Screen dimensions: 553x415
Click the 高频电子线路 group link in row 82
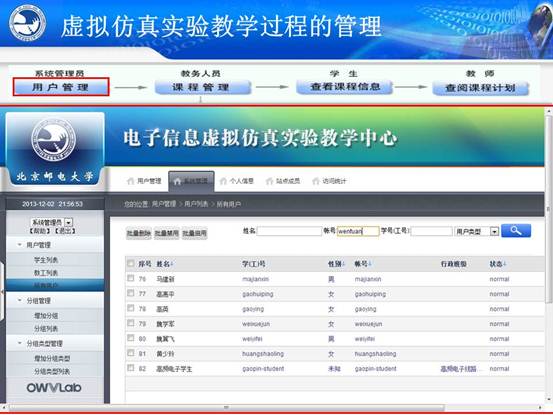(458, 369)
